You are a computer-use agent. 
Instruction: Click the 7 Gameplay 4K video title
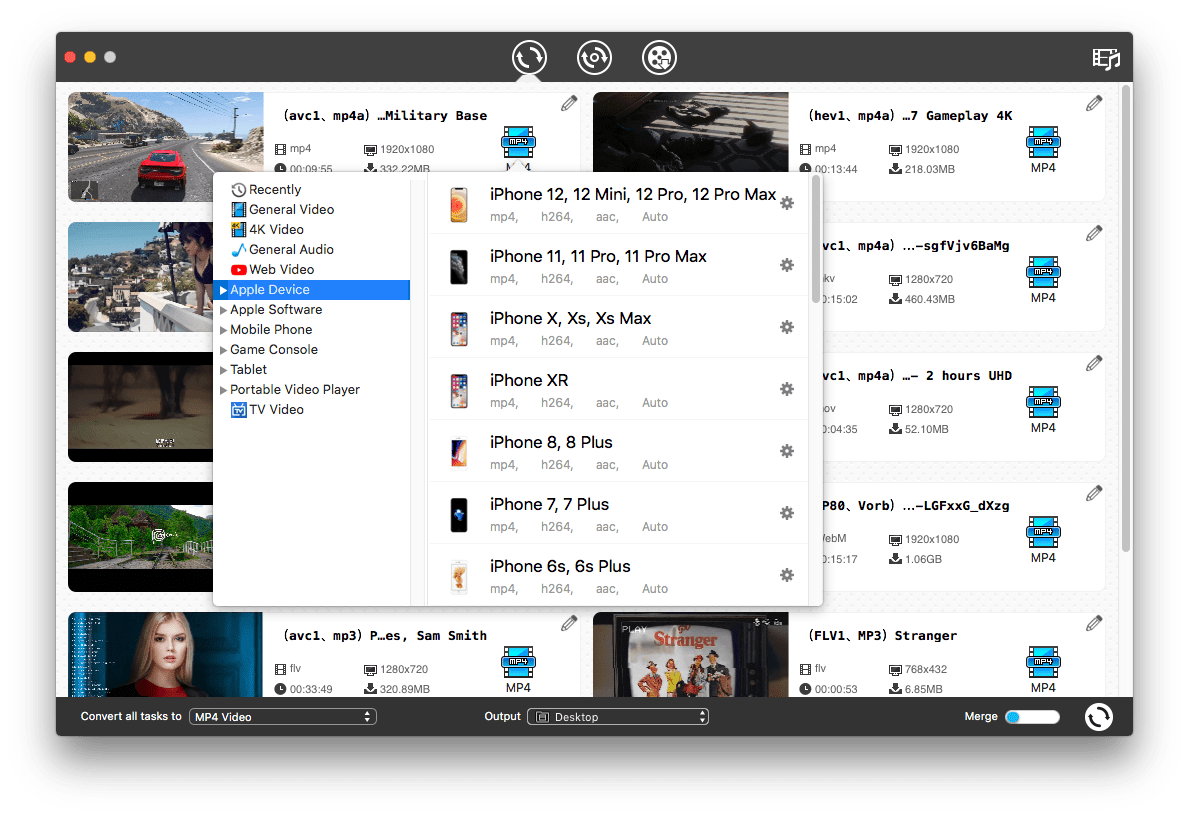pos(910,116)
